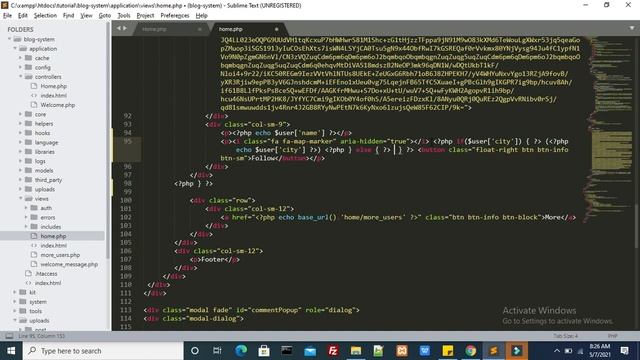Change the Tab Size: 4 setting
This screenshot has width=640, height=360.
pyautogui.click(x=565, y=336)
